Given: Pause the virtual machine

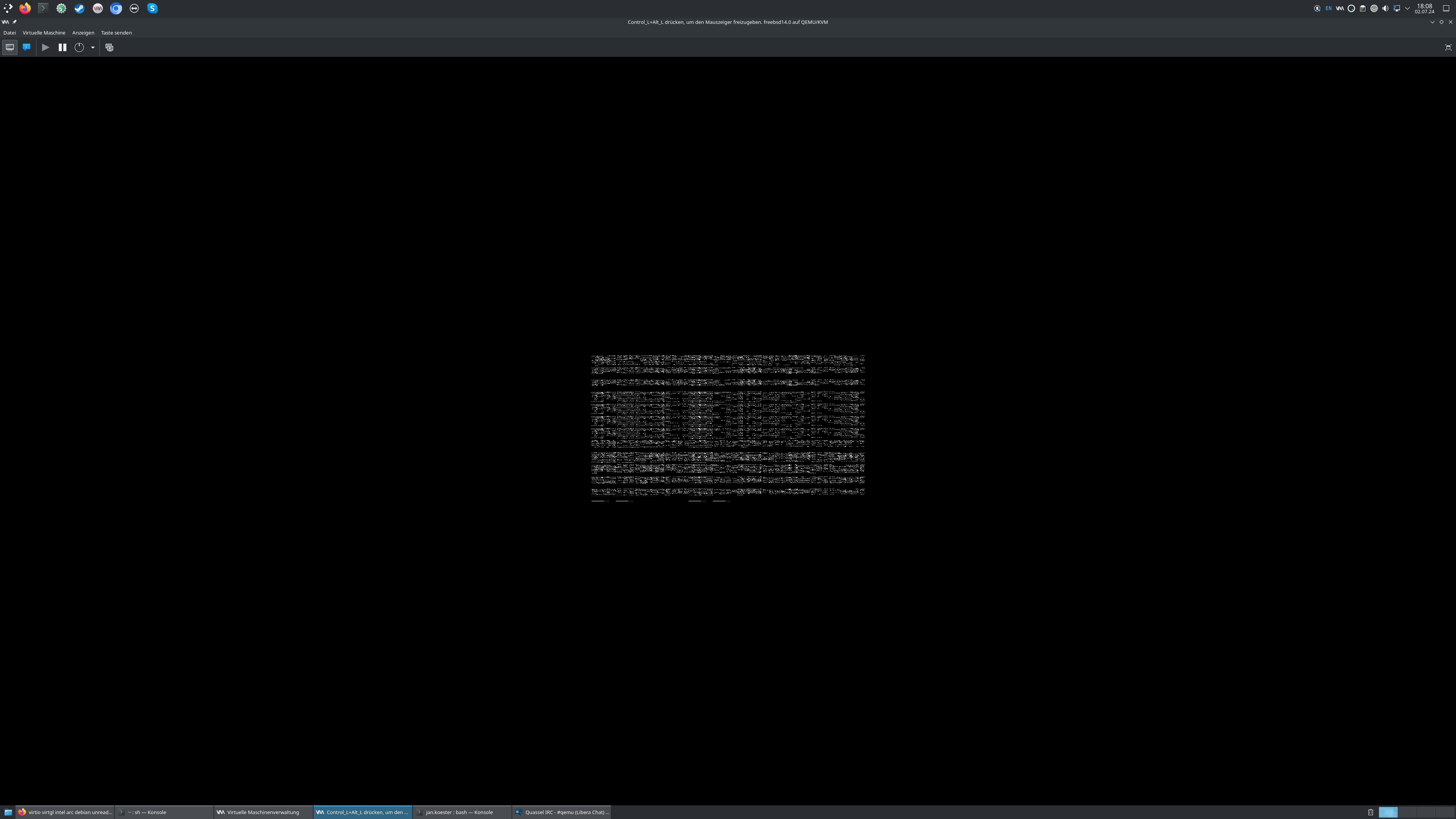Looking at the screenshot, I should [63, 47].
